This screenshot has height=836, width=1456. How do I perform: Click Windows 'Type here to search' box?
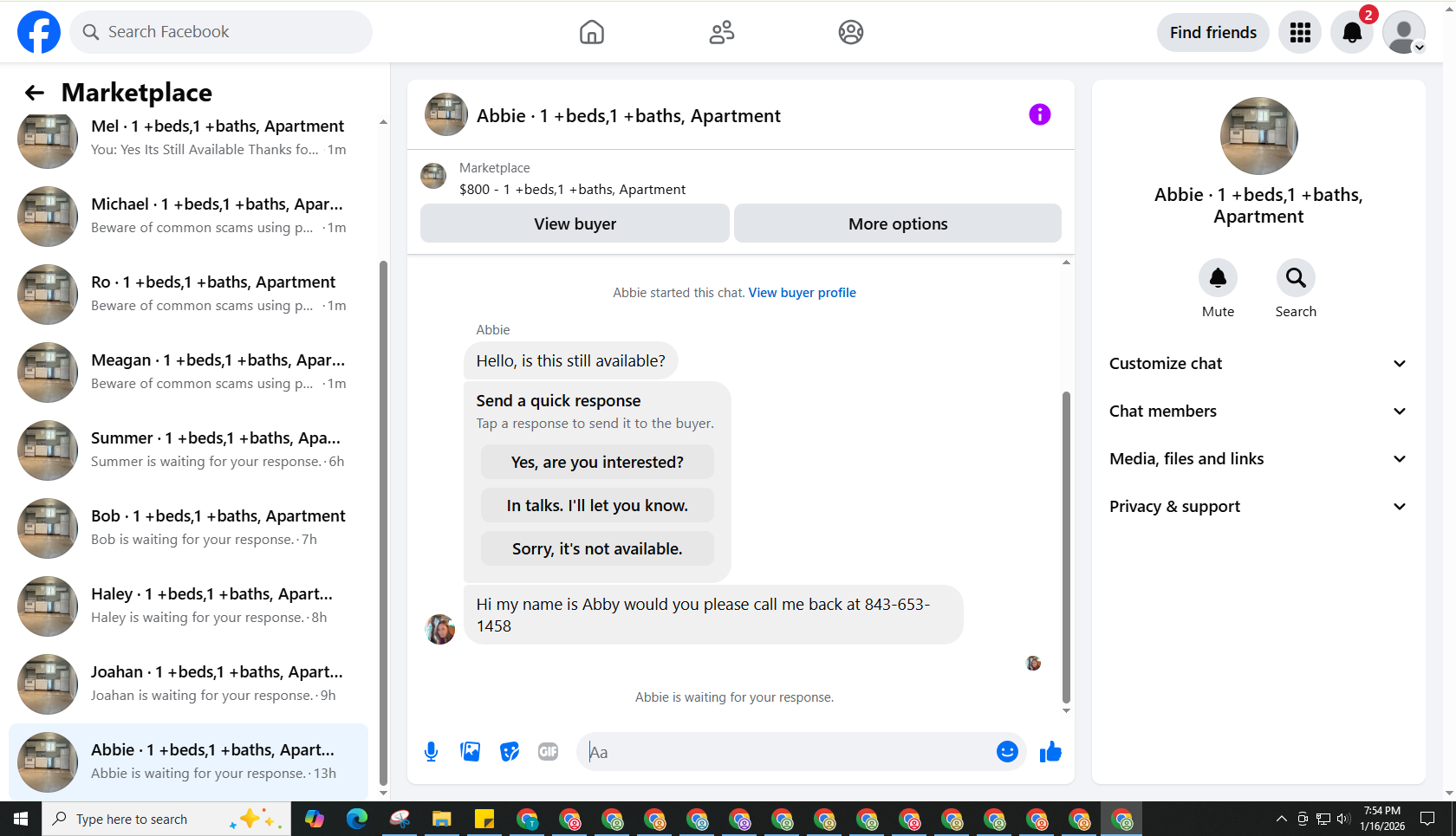click(x=166, y=819)
